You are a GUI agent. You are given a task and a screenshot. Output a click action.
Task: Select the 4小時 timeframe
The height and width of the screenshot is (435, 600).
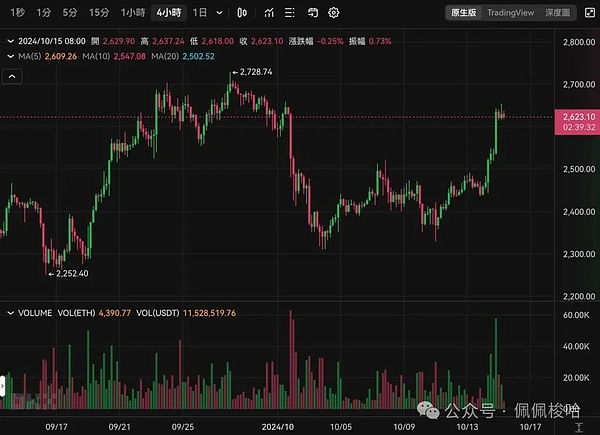(169, 13)
